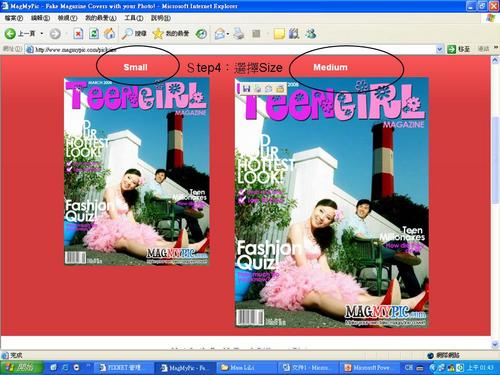Click the small magazine cover preview

tap(137, 171)
